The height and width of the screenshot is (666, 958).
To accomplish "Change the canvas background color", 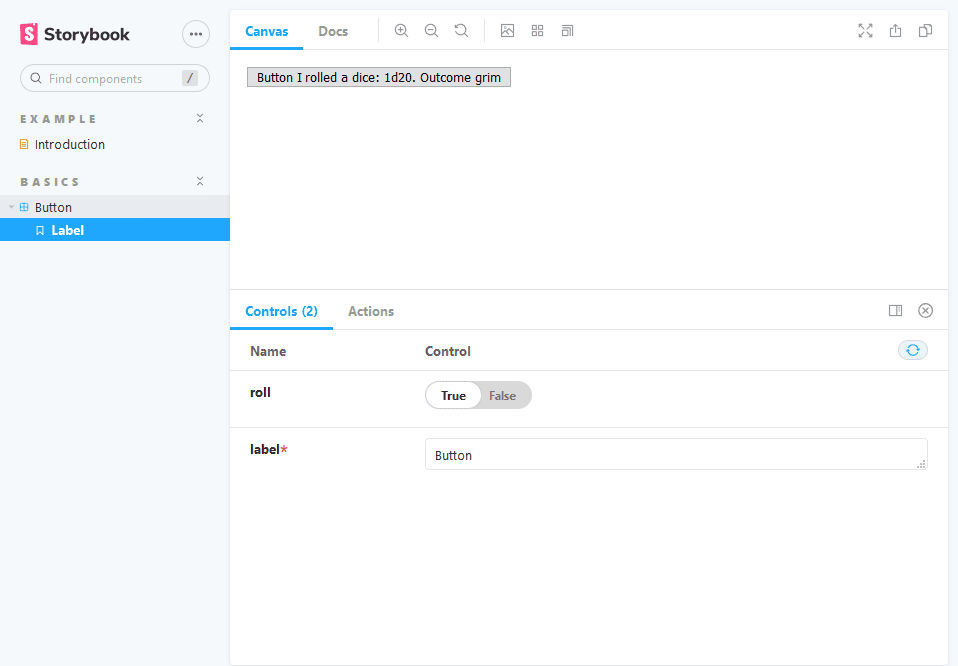I will point(507,31).
